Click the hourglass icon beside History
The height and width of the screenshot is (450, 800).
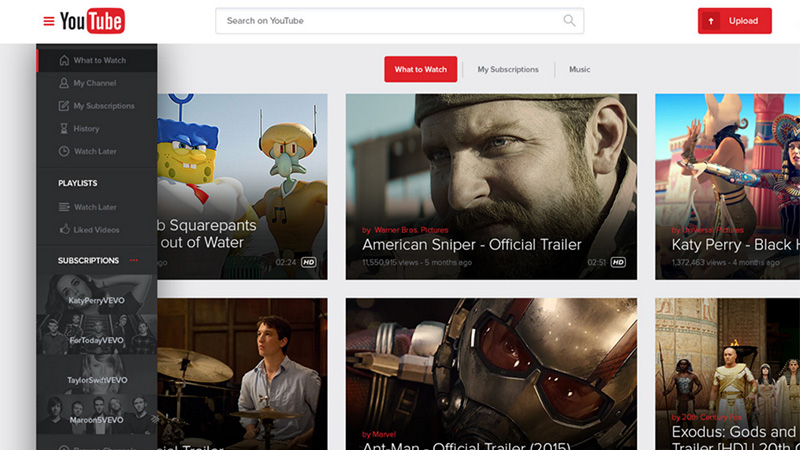pos(64,129)
